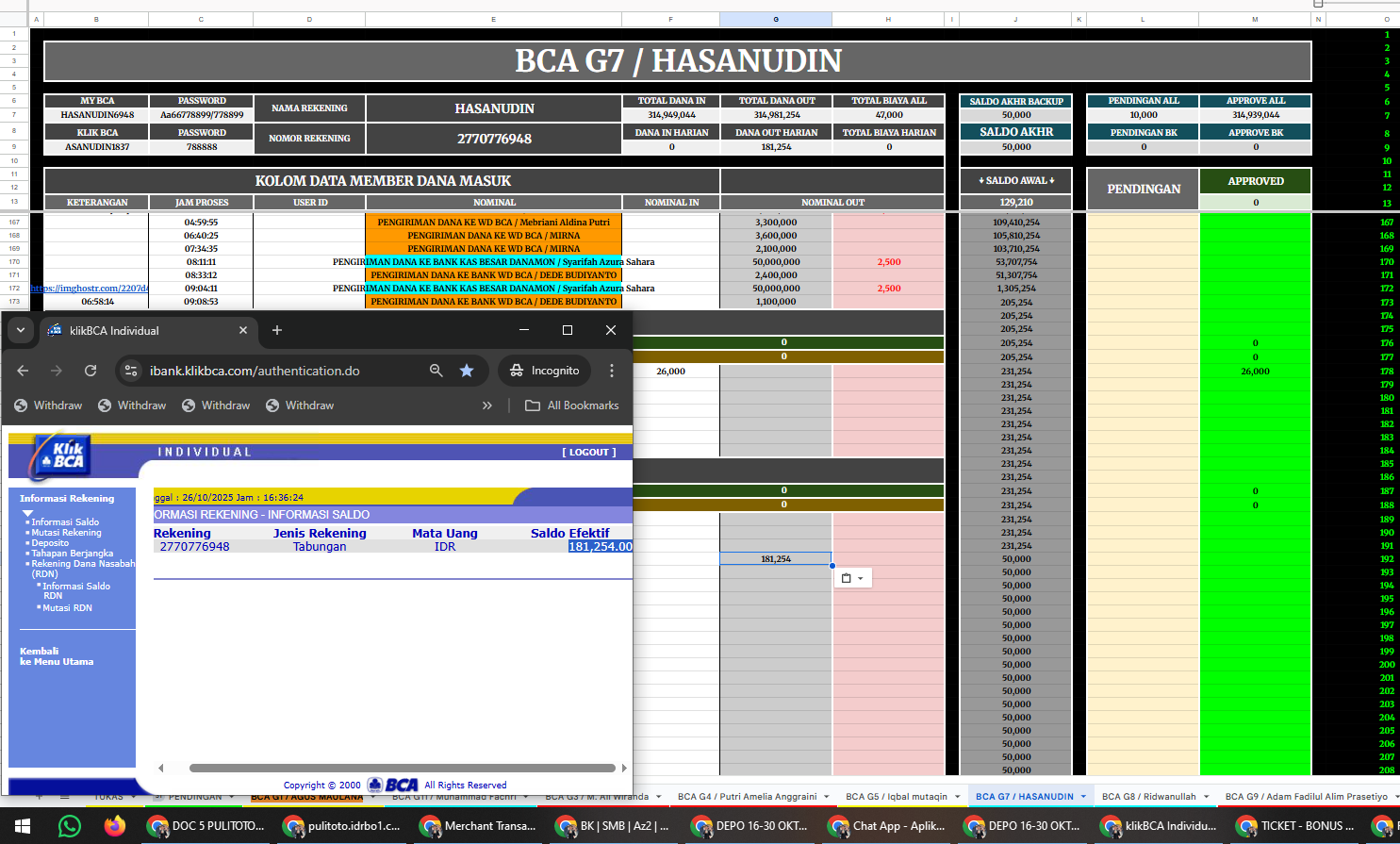The image size is (1400, 844).
Task: Switch to BCA G4 / Putri Amelia Anggraini sheet
Action: coord(747,797)
